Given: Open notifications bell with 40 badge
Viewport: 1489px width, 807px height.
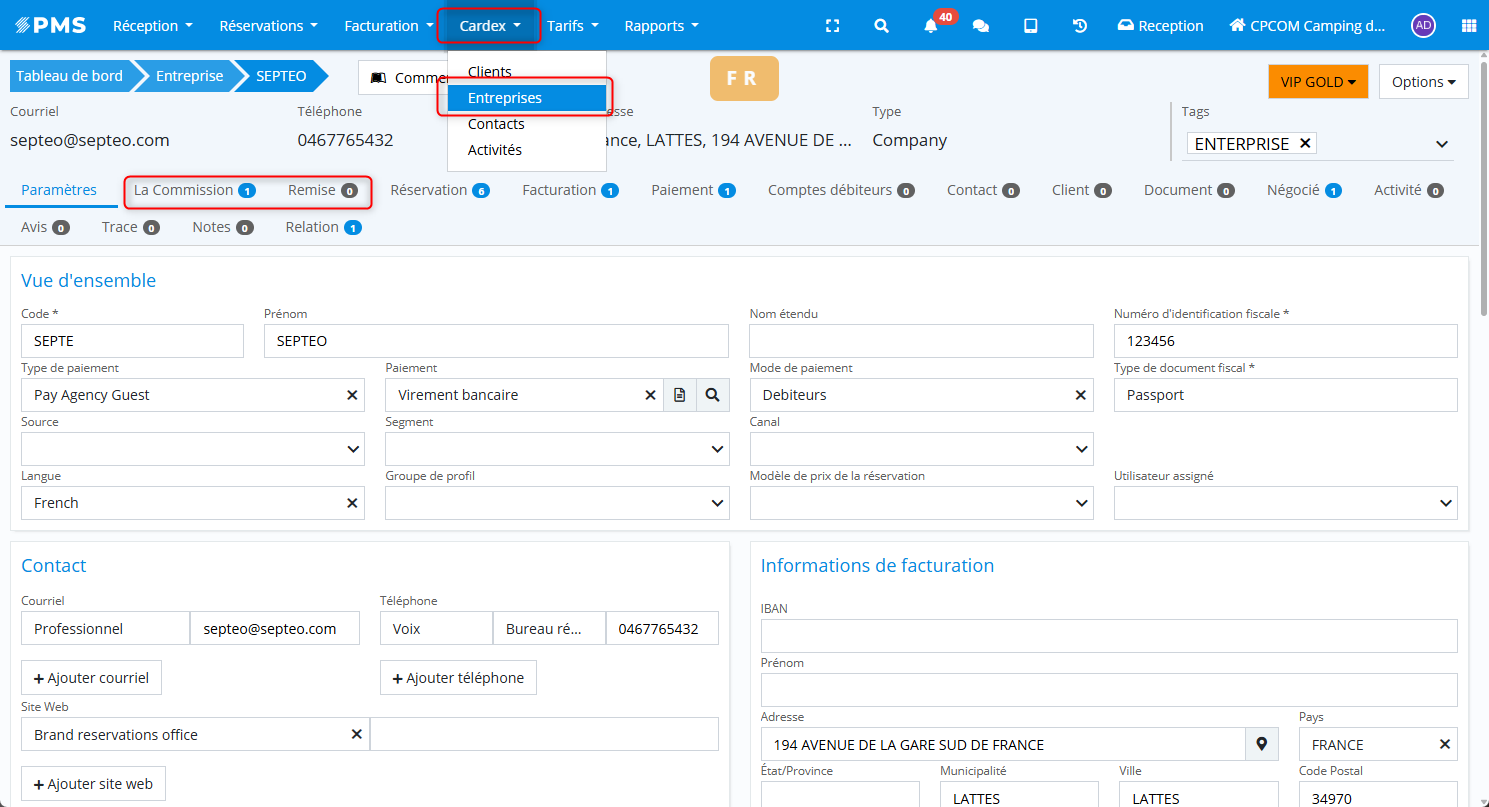Looking at the screenshot, I should tap(931, 26).
